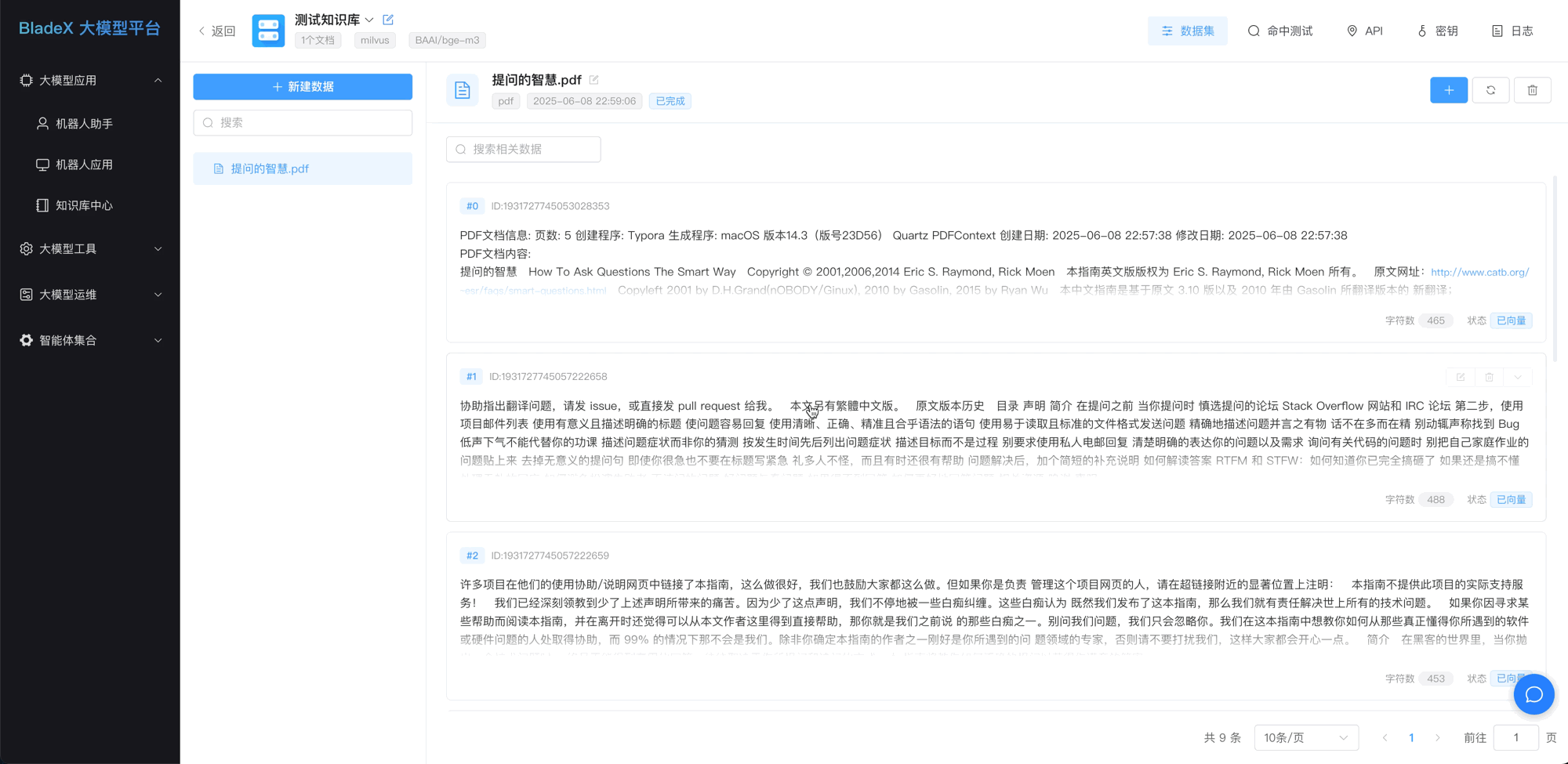The height and width of the screenshot is (764, 1568).
Task: Open the 10条/页 page size dropdown
Action: click(x=1305, y=737)
